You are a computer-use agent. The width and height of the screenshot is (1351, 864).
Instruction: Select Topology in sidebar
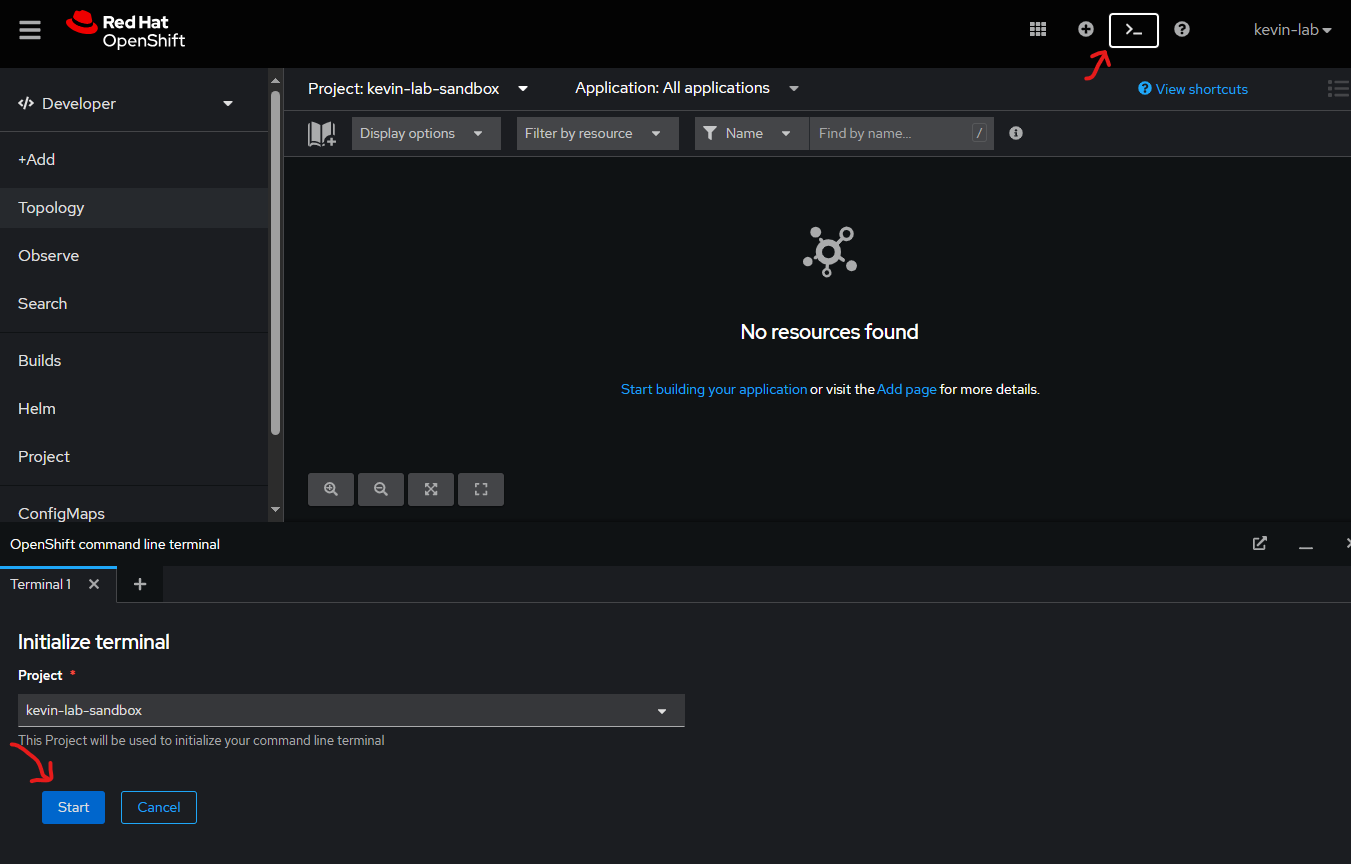(134, 208)
